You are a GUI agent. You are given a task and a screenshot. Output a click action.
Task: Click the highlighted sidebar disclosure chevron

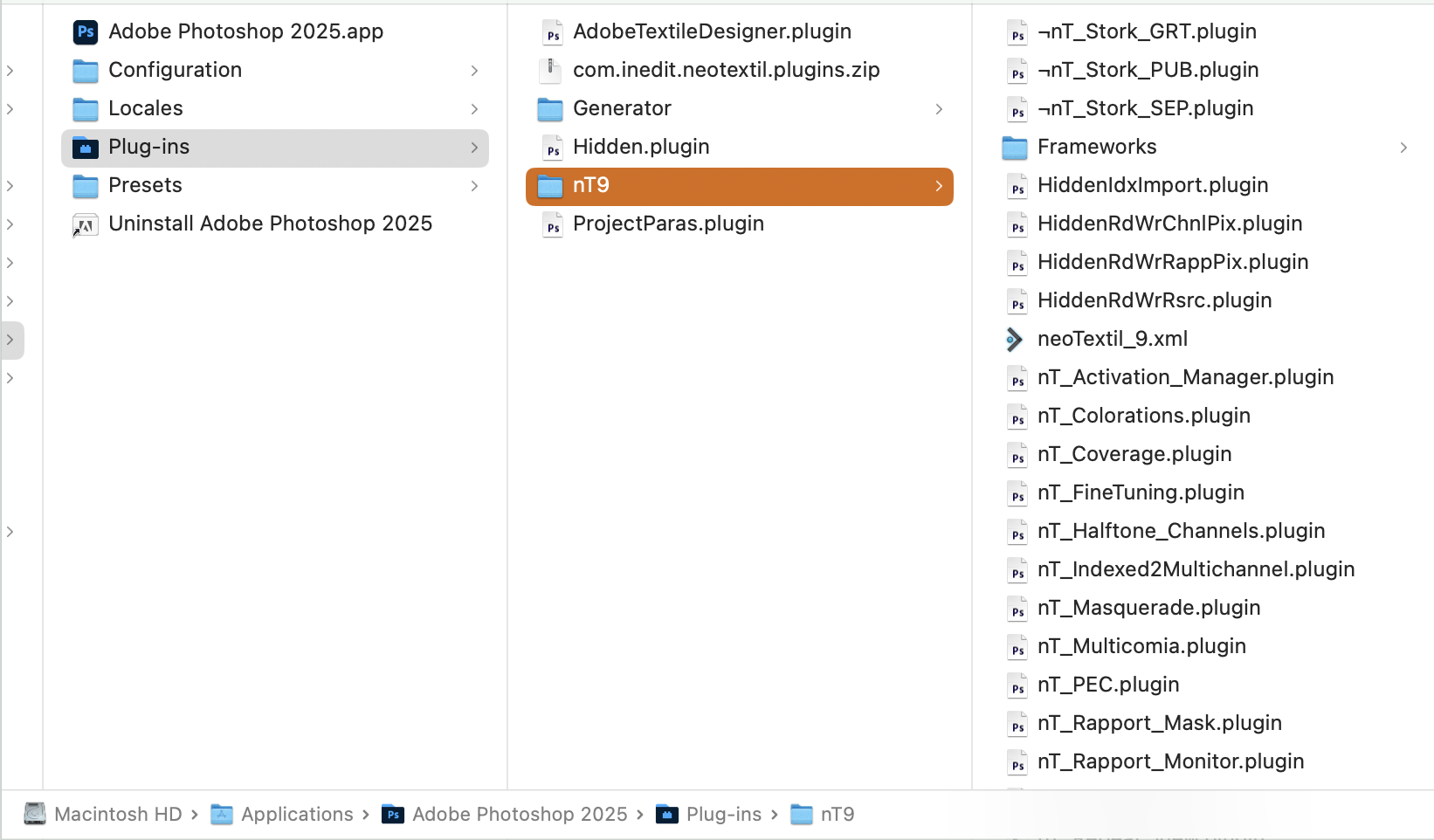(x=10, y=340)
